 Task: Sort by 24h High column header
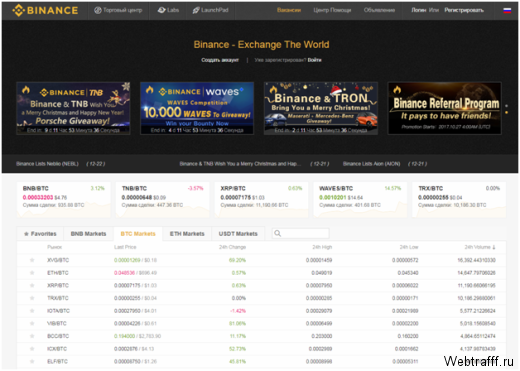click(322, 247)
